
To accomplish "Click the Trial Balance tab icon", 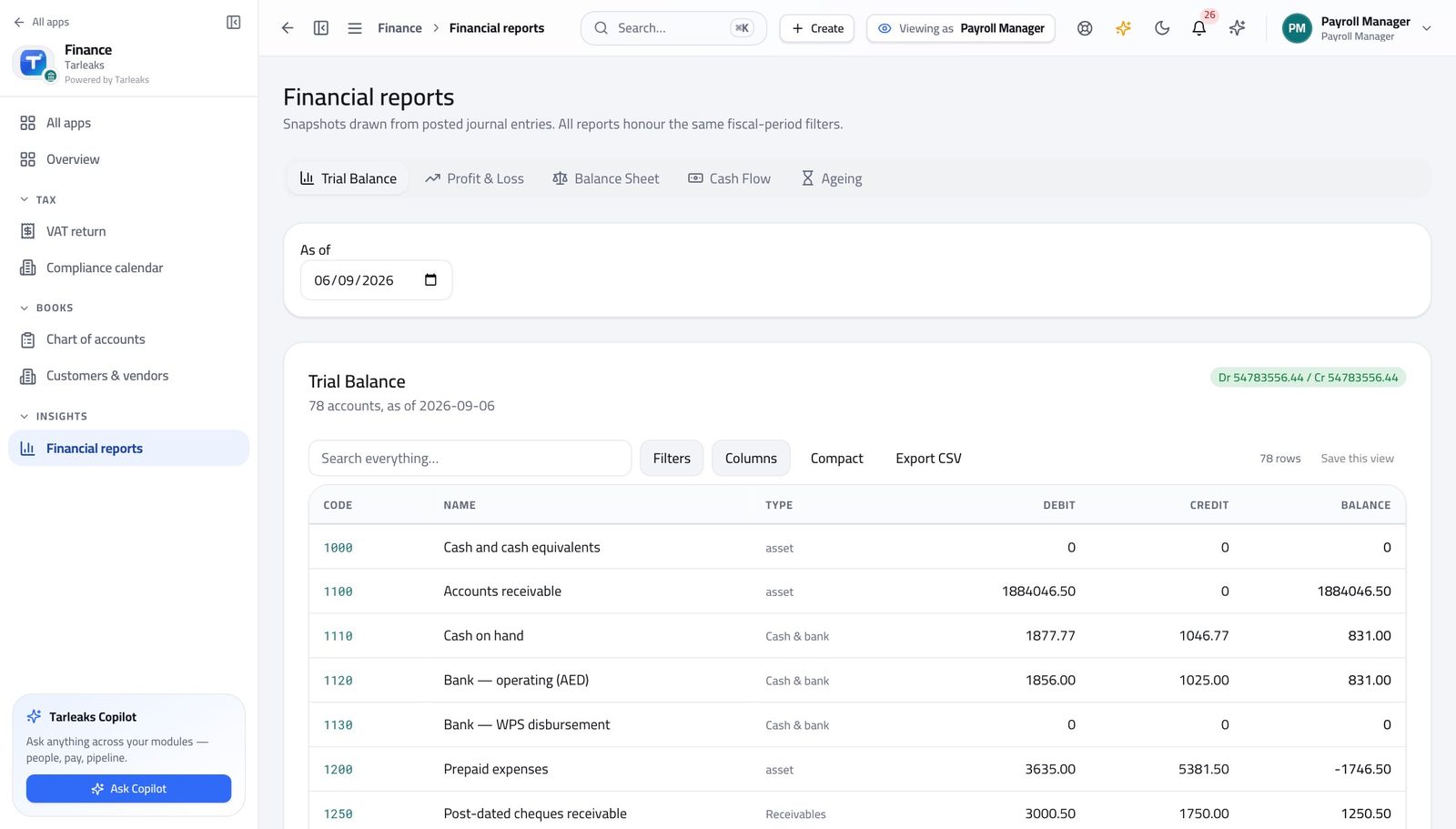I will 307,178.
